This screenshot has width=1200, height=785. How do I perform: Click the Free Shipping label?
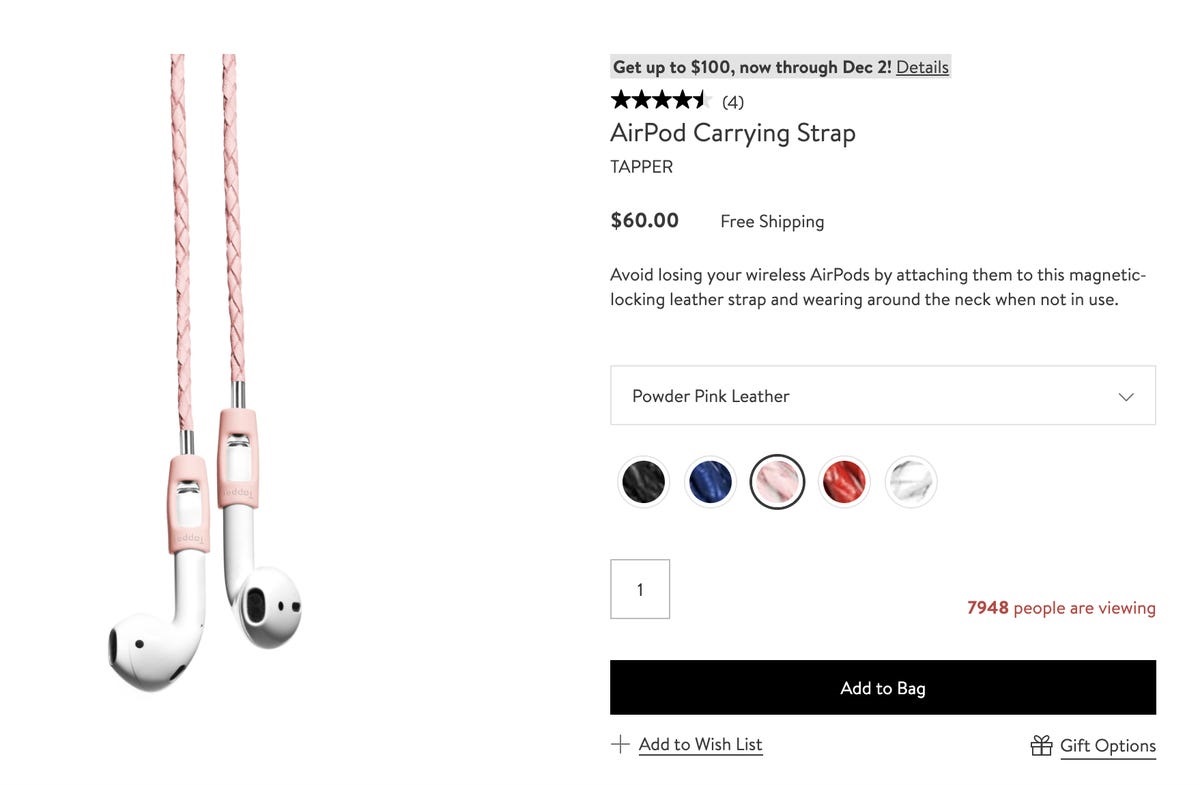(772, 221)
